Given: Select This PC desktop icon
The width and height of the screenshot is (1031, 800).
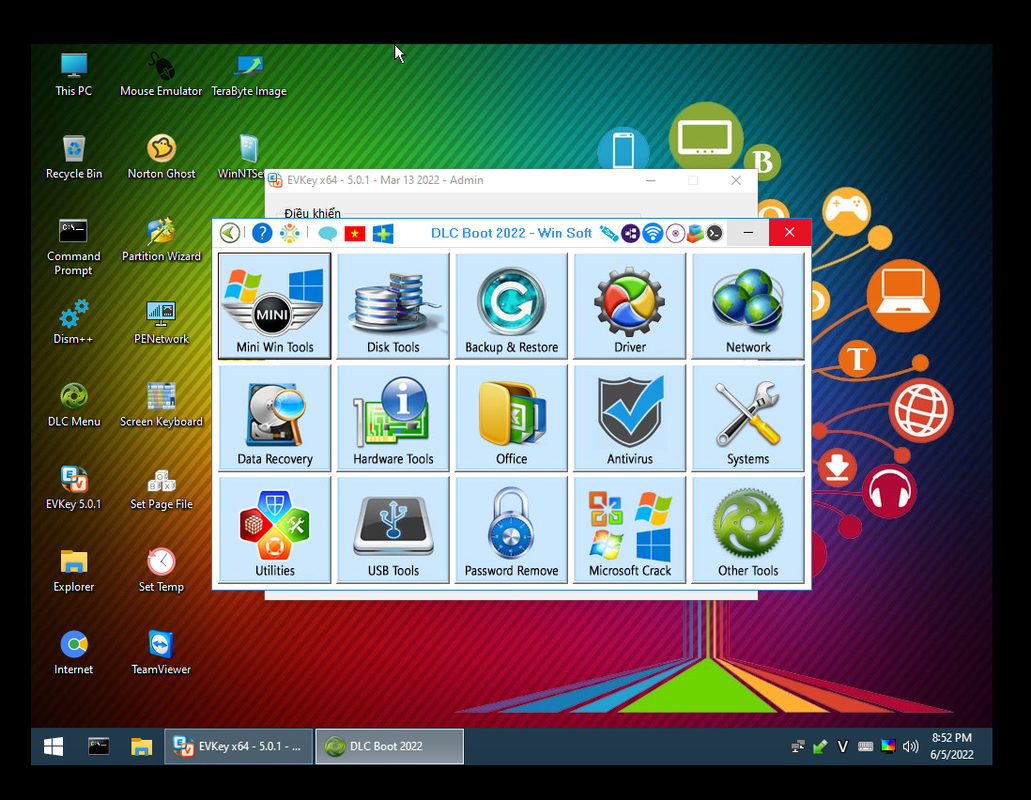Looking at the screenshot, I should click(74, 75).
